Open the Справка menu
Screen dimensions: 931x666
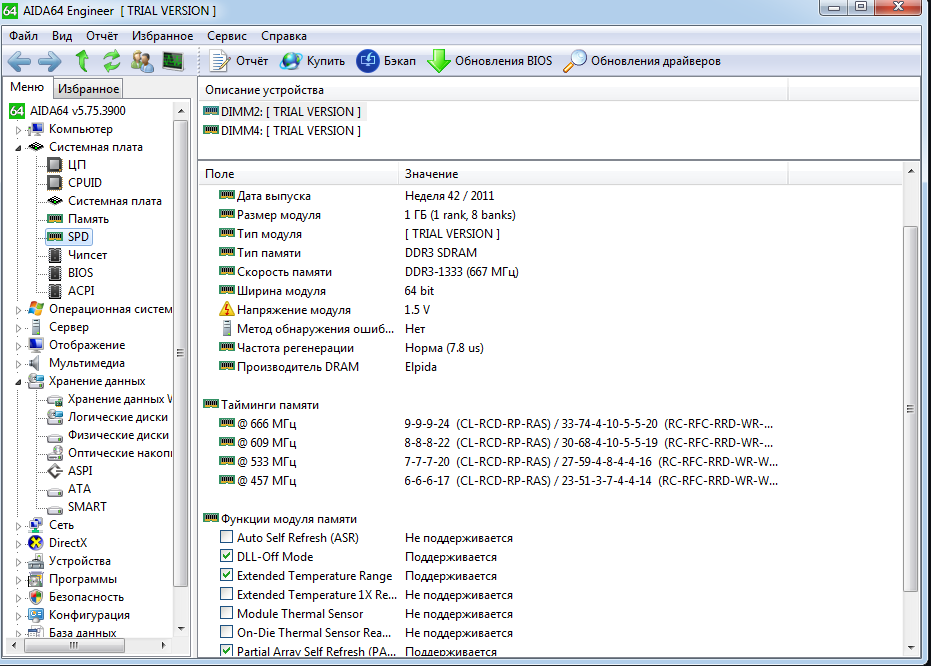tap(284, 36)
